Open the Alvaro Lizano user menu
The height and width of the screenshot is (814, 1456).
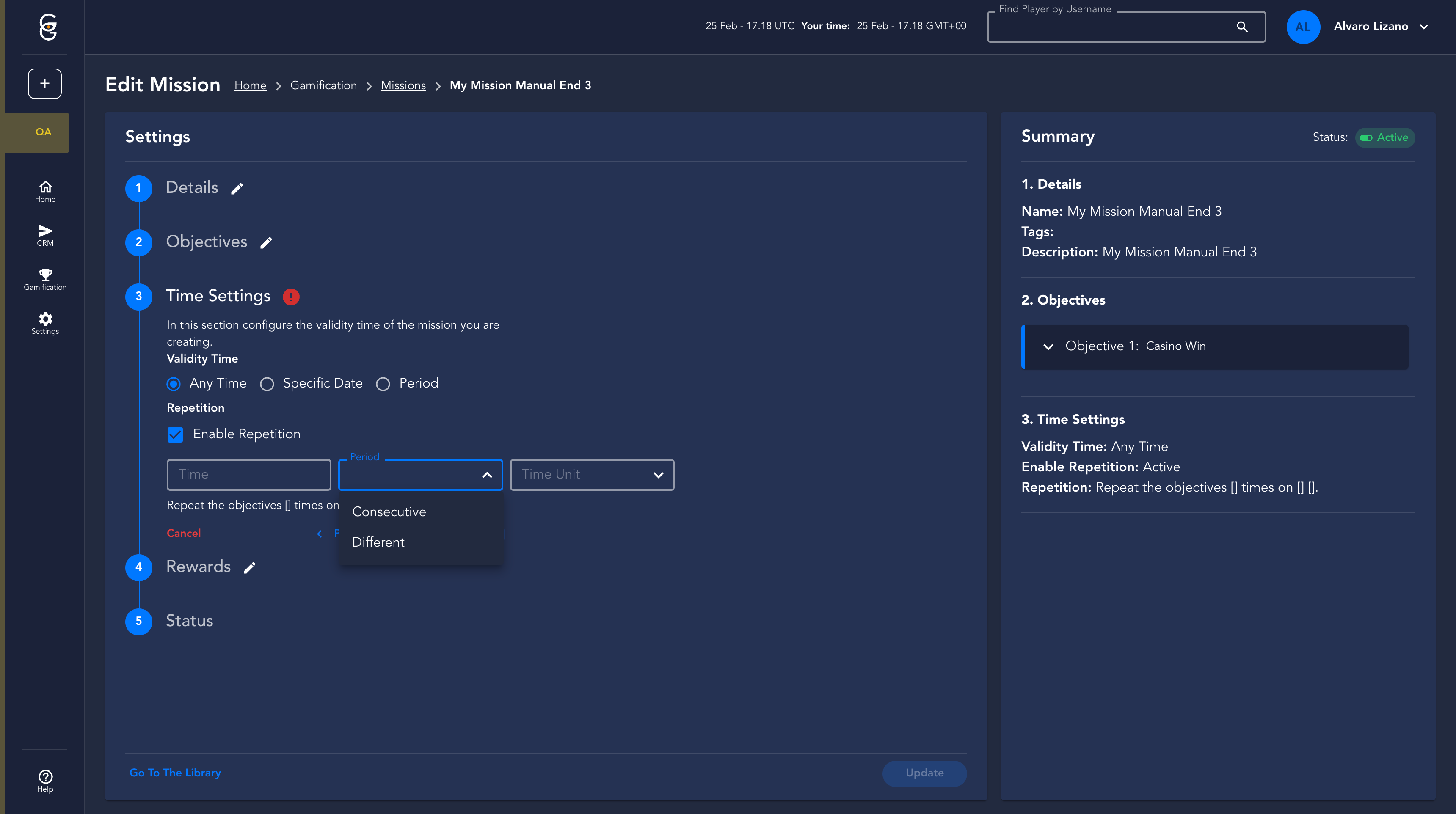tap(1380, 27)
